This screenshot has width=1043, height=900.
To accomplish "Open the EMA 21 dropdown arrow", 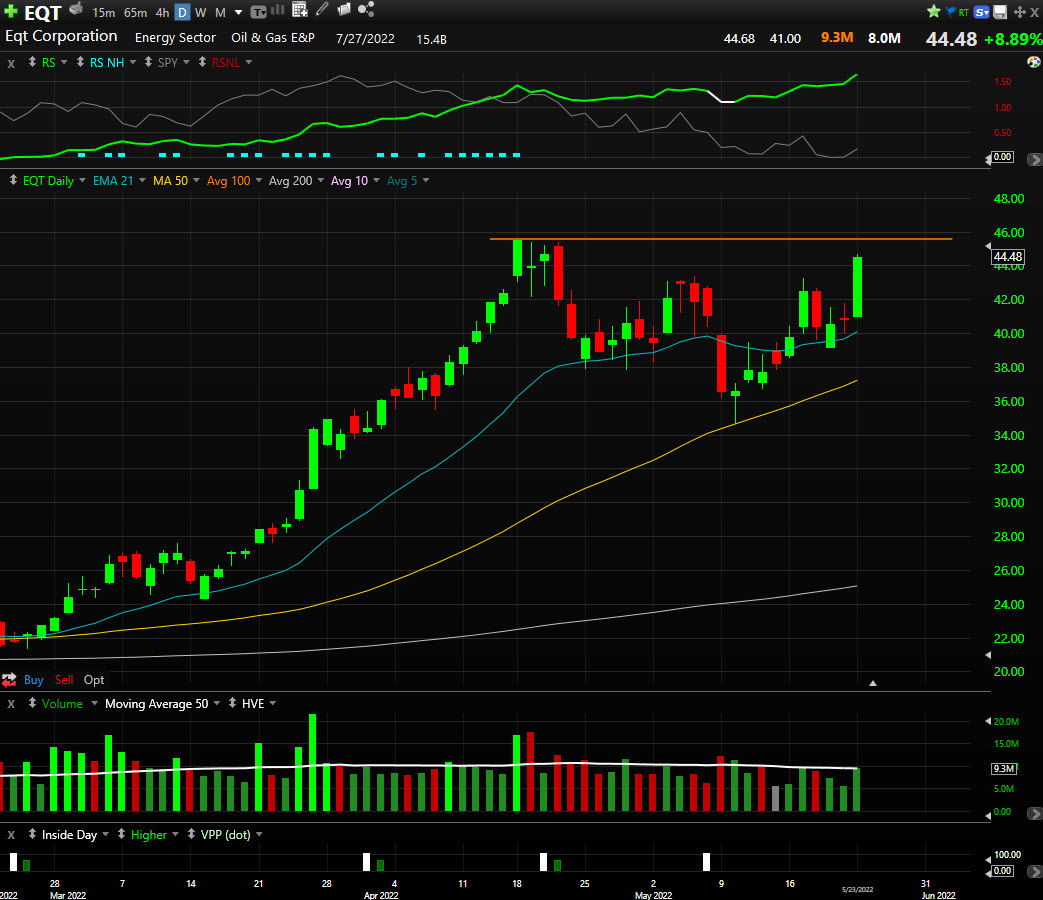I will [142, 180].
